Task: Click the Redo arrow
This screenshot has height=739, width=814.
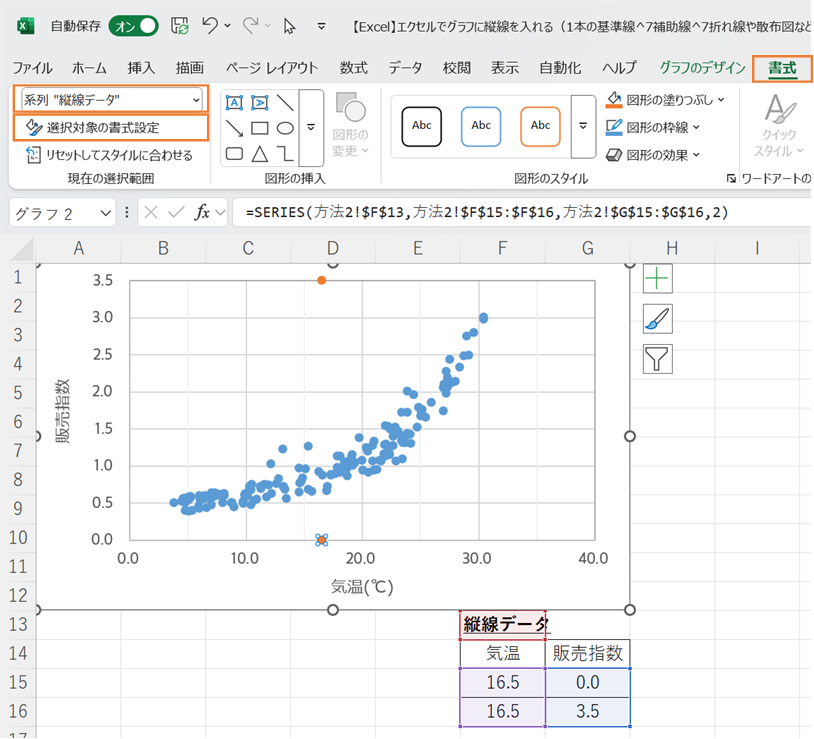Action: click(x=251, y=25)
